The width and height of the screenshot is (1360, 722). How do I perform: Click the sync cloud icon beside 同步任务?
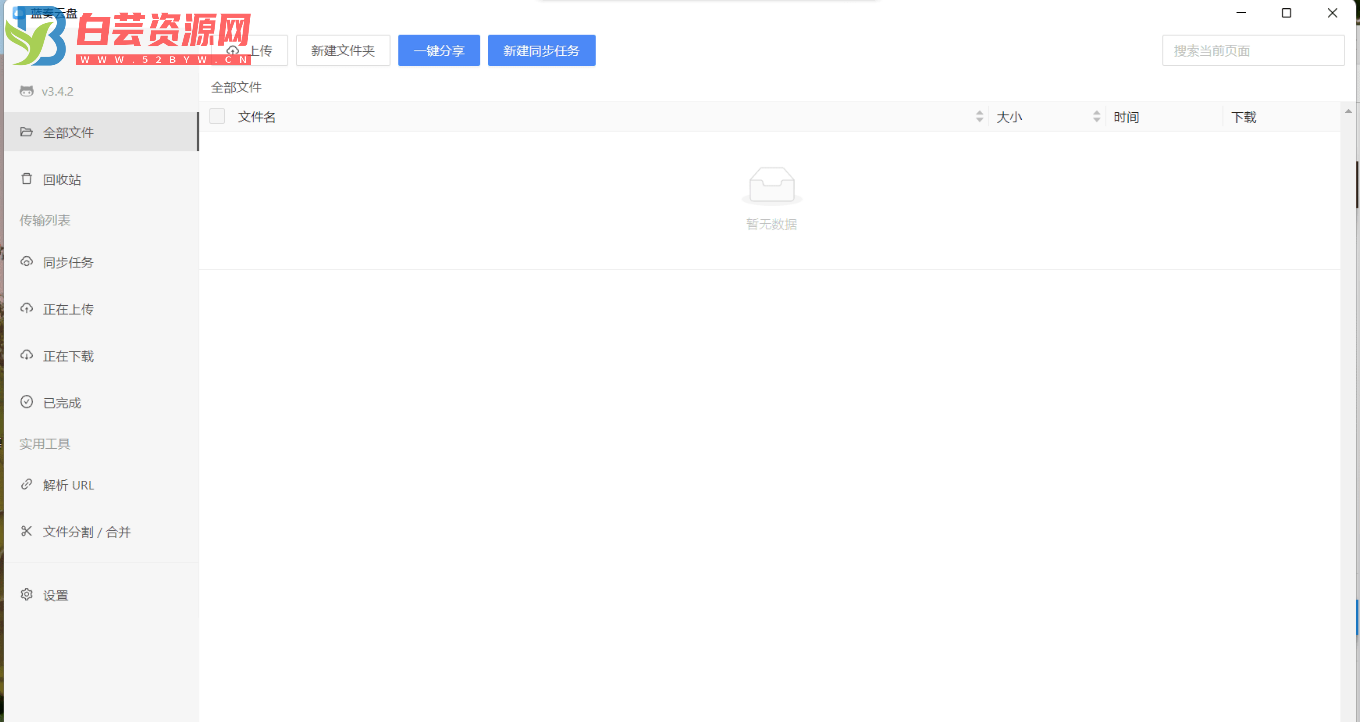click(27, 262)
